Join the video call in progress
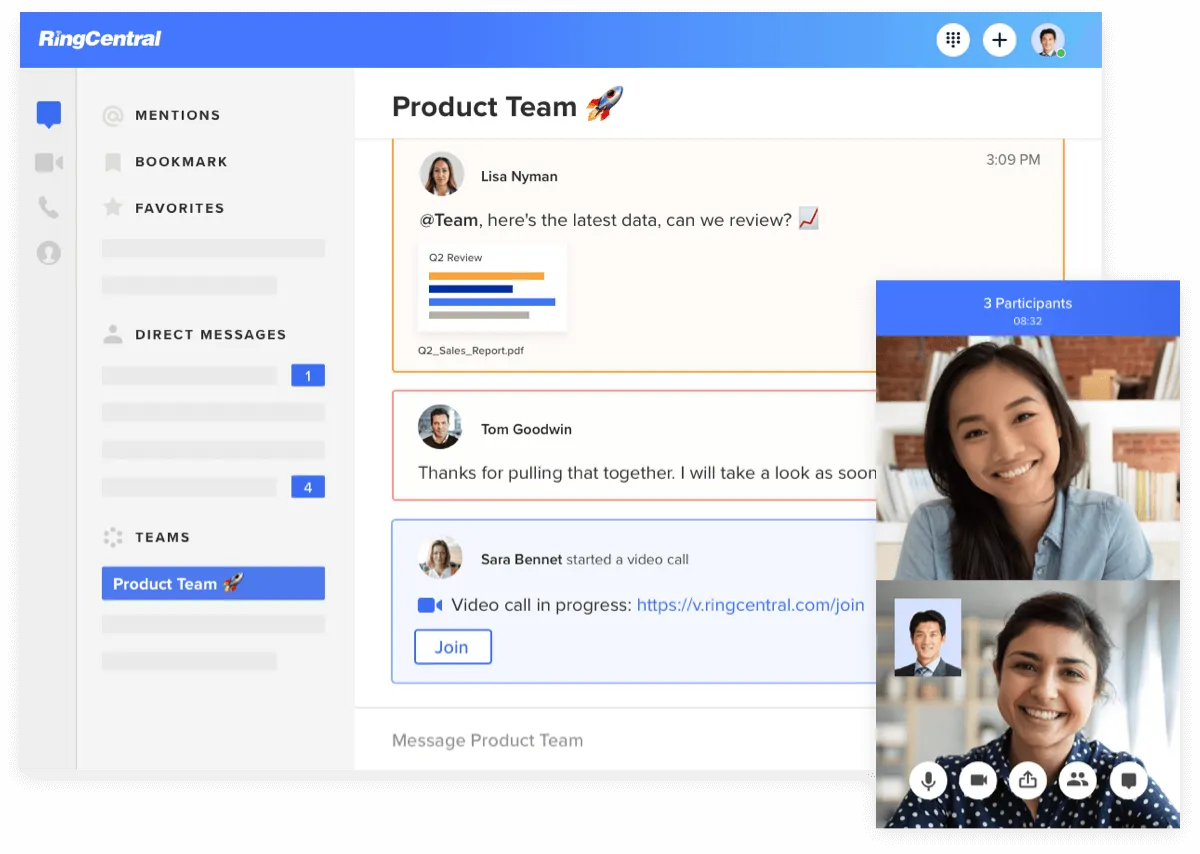 click(x=452, y=647)
